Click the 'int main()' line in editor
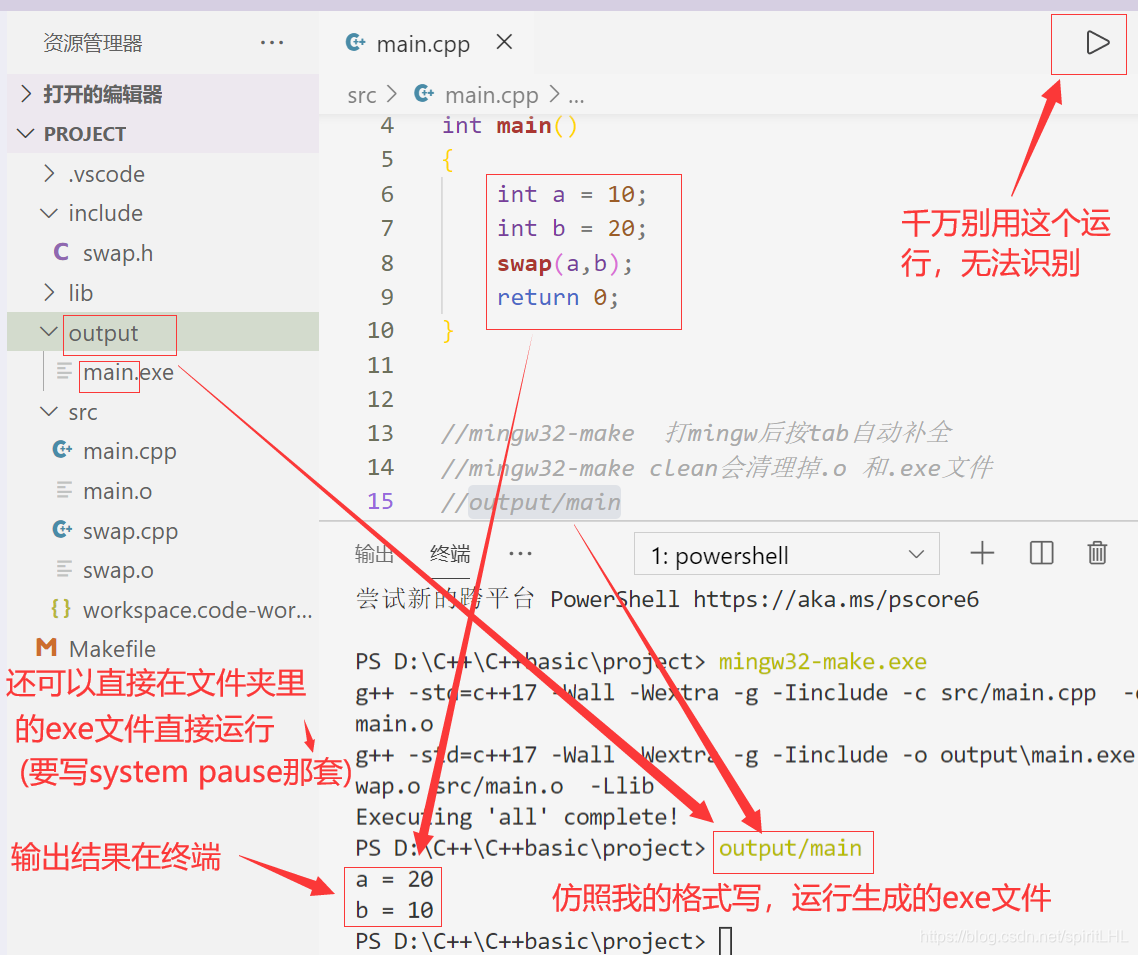The image size is (1138, 955). point(509,126)
